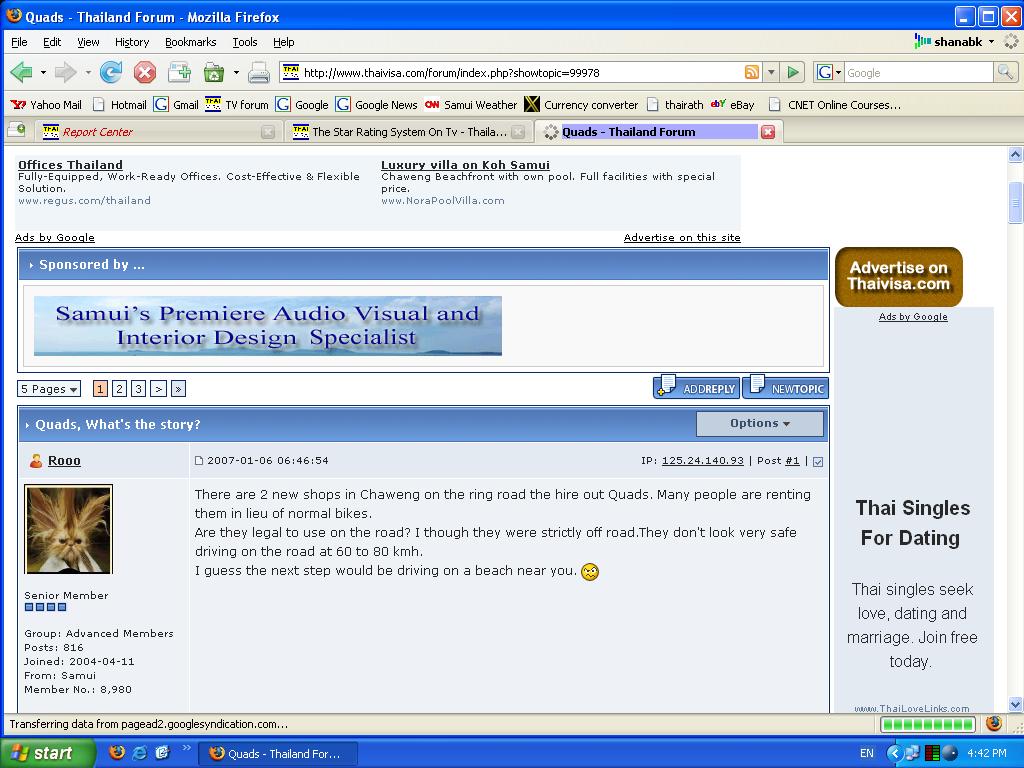Click the Samui's Premiere Audio Visual banner

pos(268,326)
